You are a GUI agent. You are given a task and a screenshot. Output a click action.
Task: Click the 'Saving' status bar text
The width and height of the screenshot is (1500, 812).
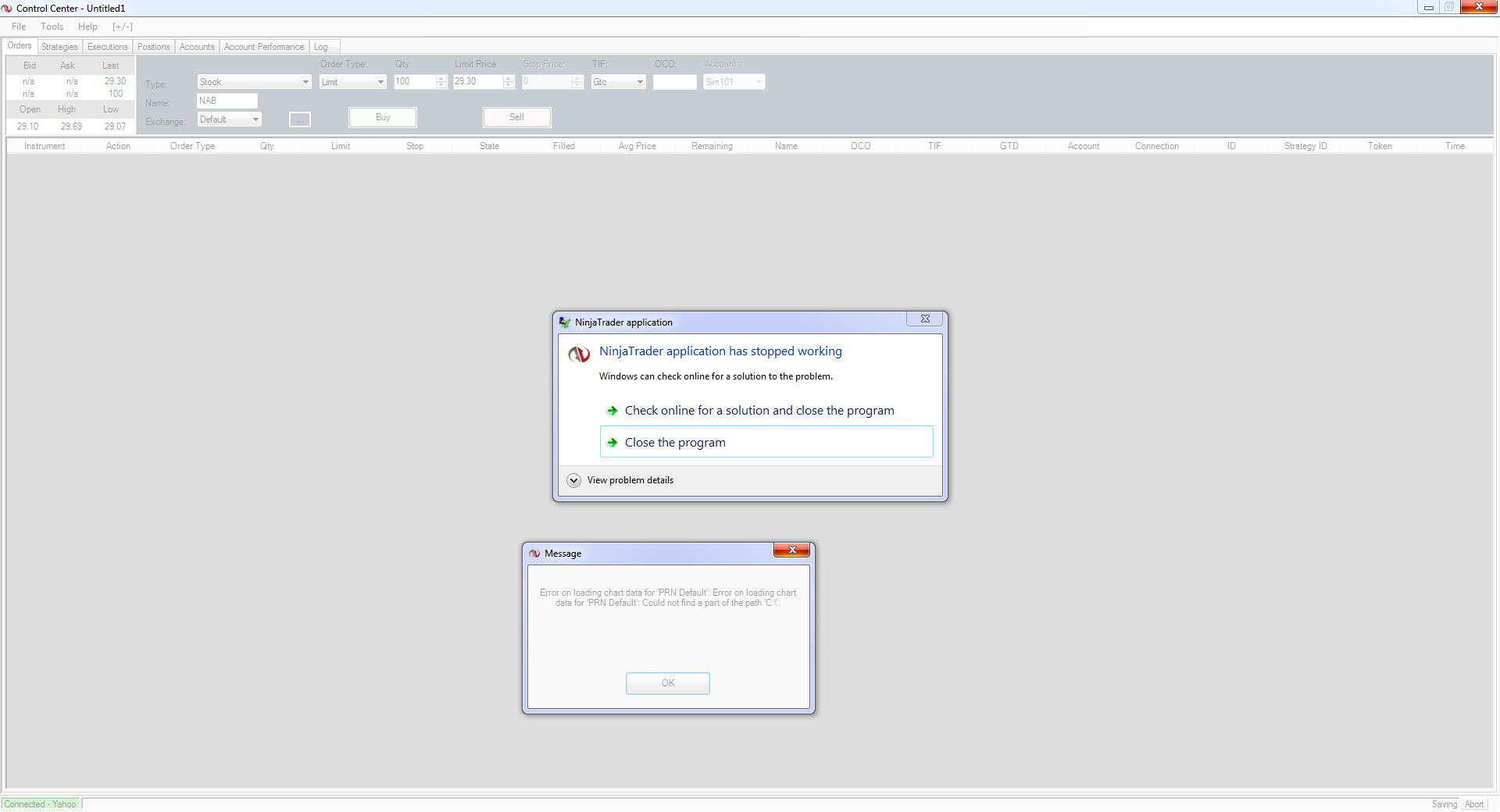coord(1445,804)
